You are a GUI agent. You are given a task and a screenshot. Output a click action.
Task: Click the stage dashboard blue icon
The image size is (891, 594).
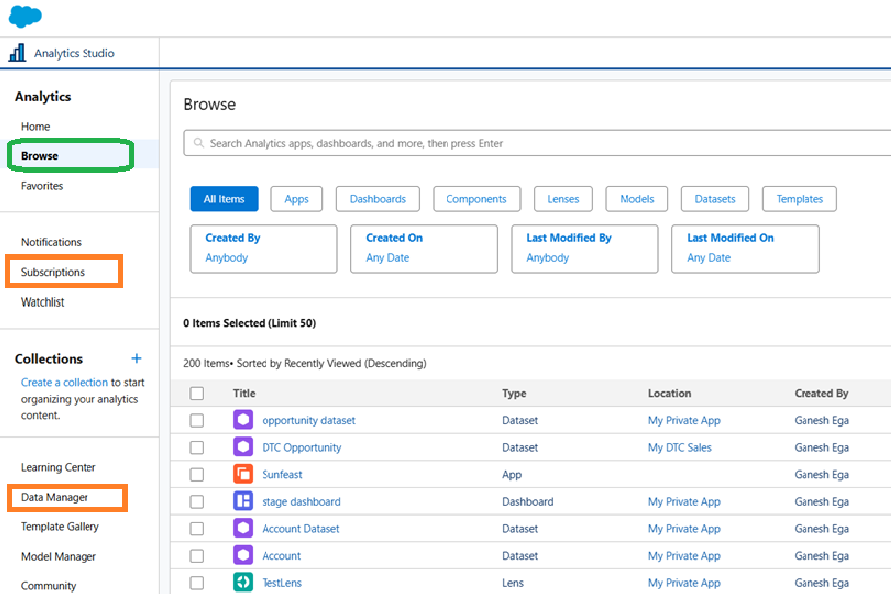(x=243, y=501)
